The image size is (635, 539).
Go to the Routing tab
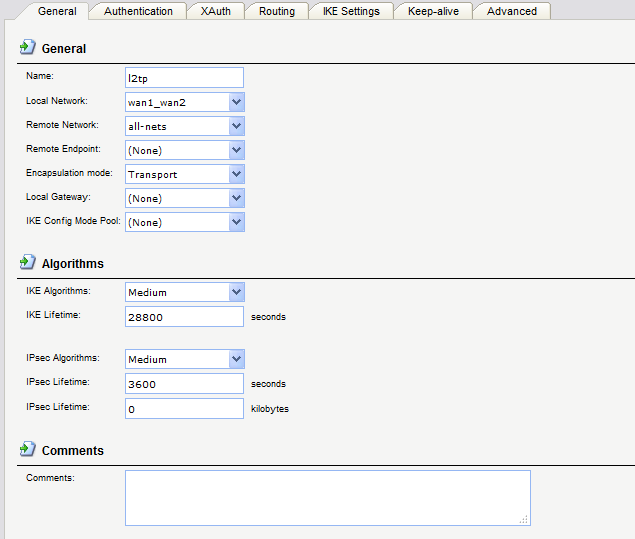point(276,11)
